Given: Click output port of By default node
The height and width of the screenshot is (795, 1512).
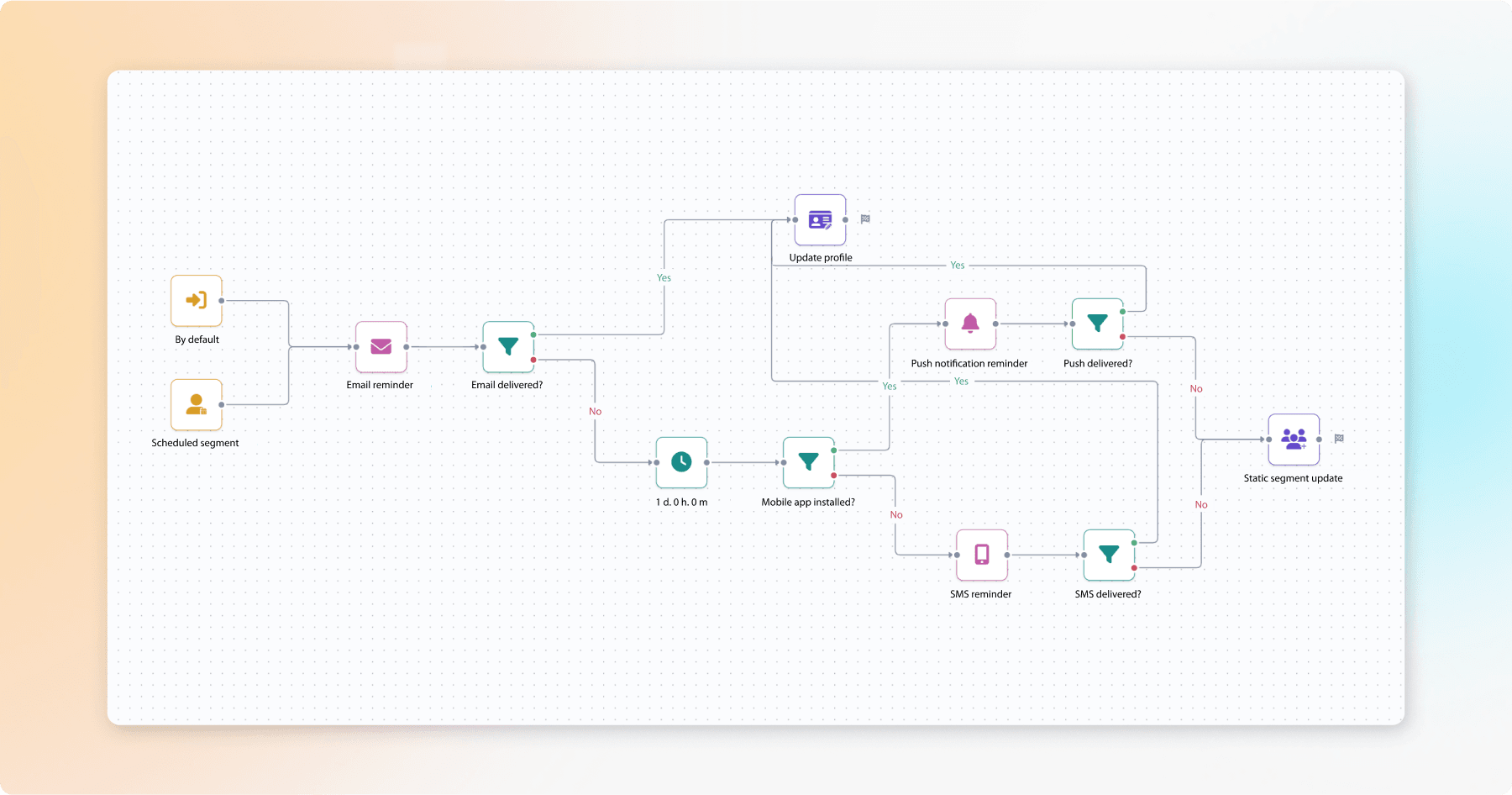Looking at the screenshot, I should coord(222,301).
